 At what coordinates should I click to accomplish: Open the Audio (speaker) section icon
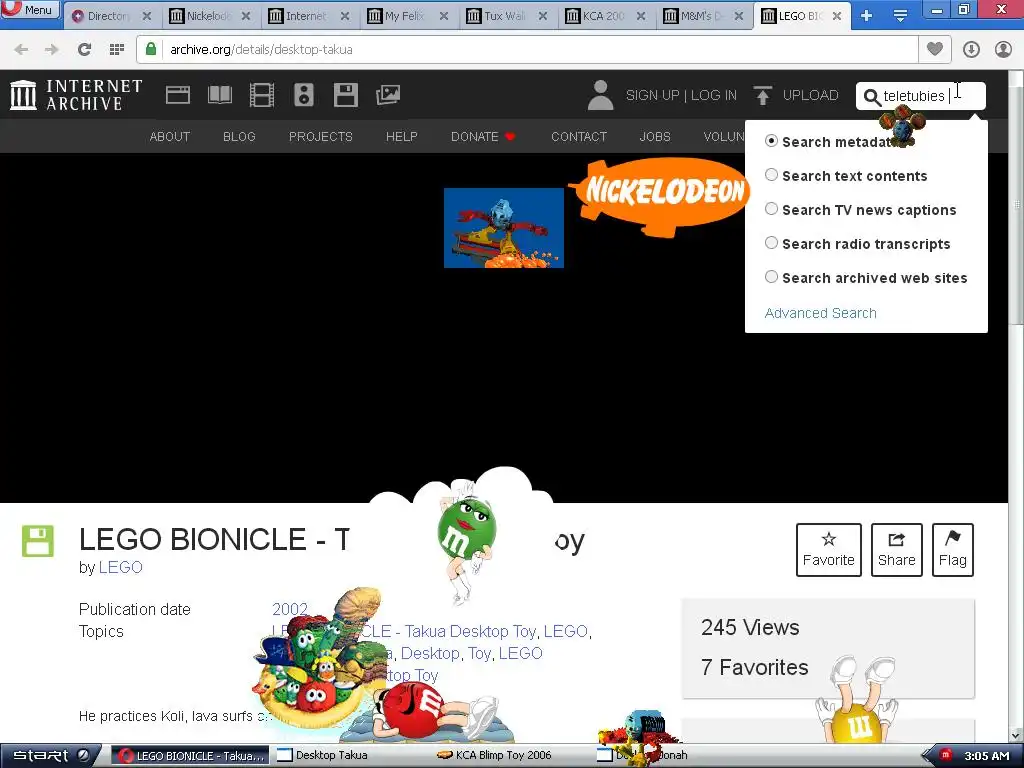point(304,95)
